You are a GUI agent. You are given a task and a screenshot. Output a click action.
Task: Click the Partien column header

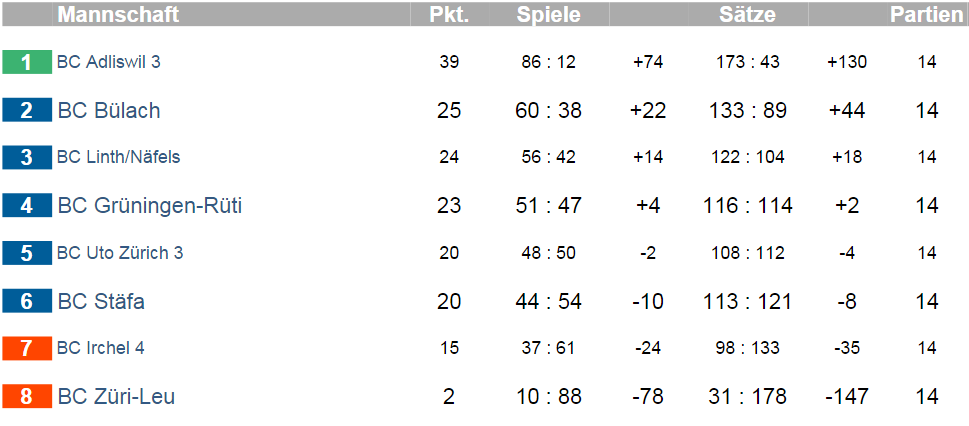(927, 14)
